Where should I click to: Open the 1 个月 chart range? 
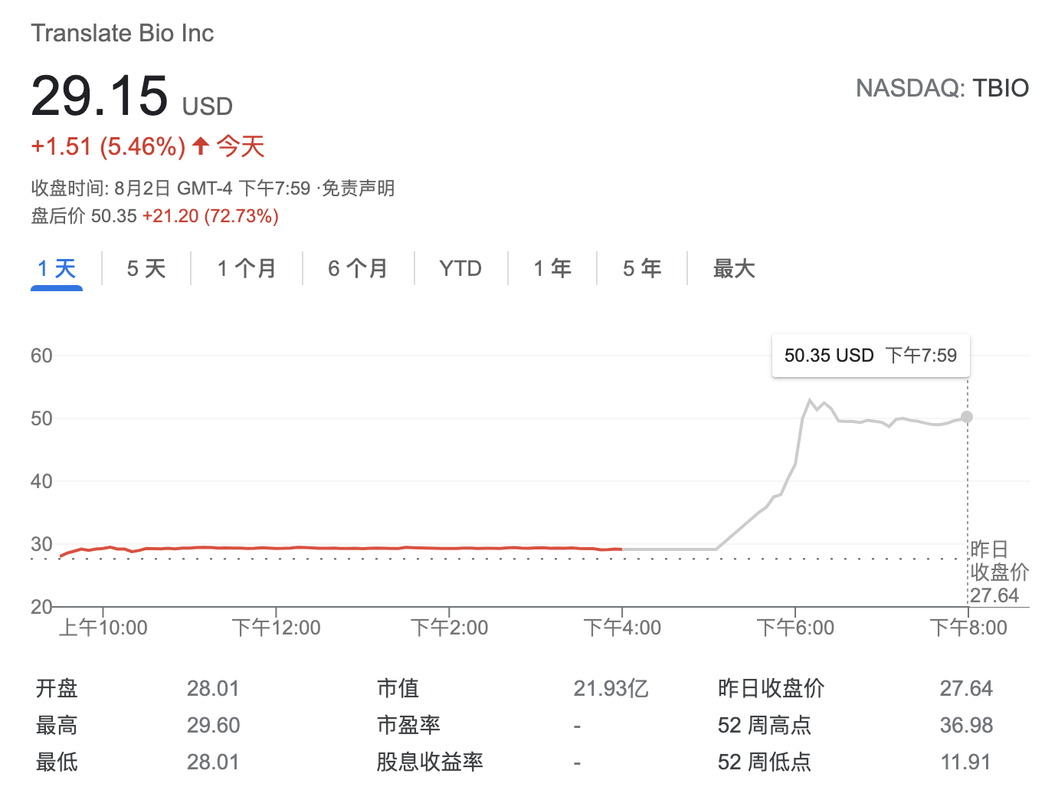(x=247, y=269)
